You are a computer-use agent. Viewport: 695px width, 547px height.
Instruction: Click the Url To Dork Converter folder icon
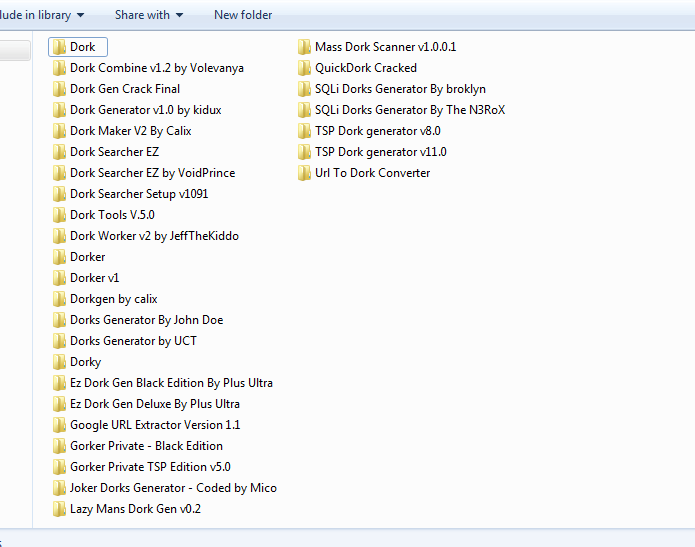coord(304,173)
